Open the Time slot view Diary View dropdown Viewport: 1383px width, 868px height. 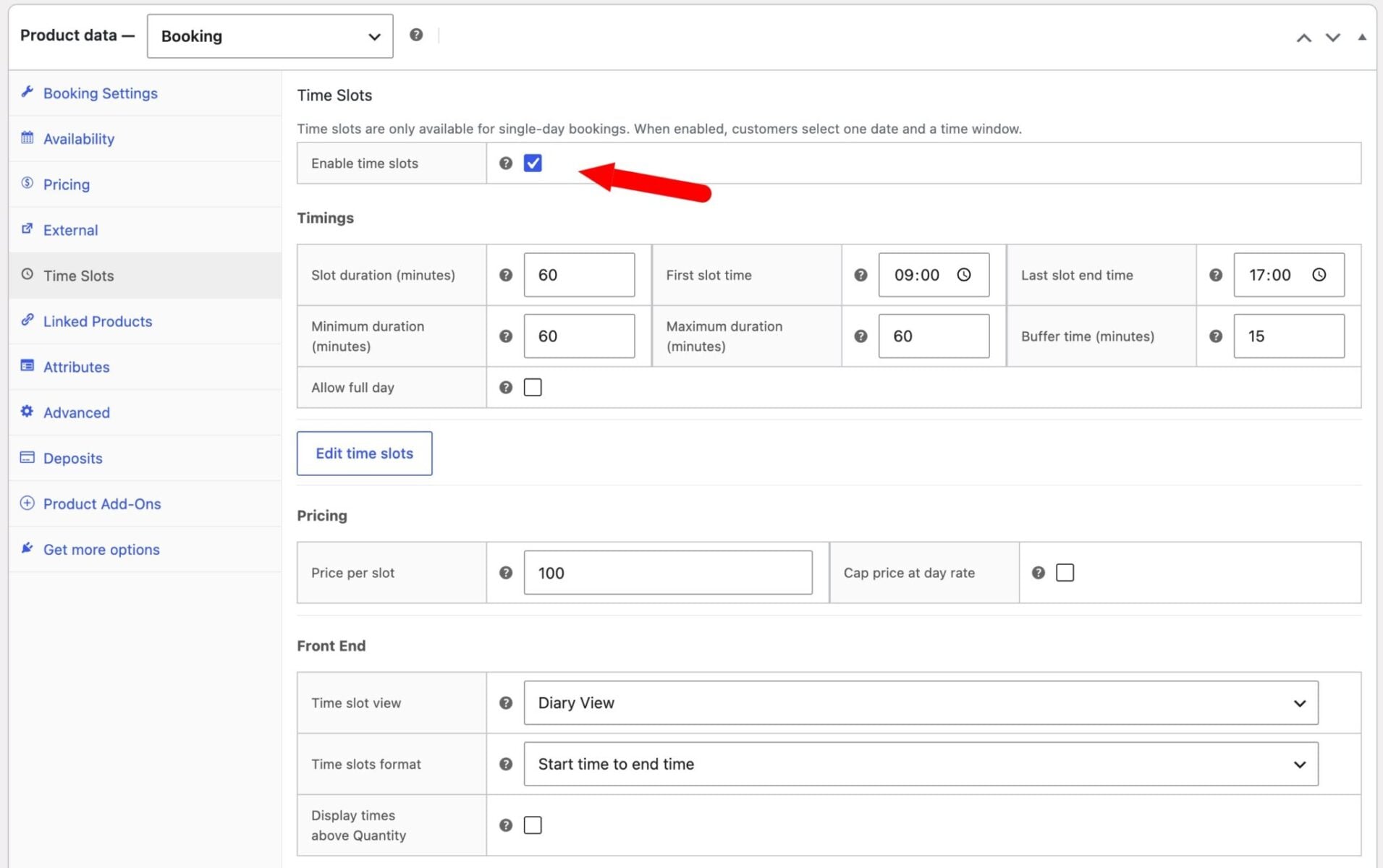[x=921, y=703]
